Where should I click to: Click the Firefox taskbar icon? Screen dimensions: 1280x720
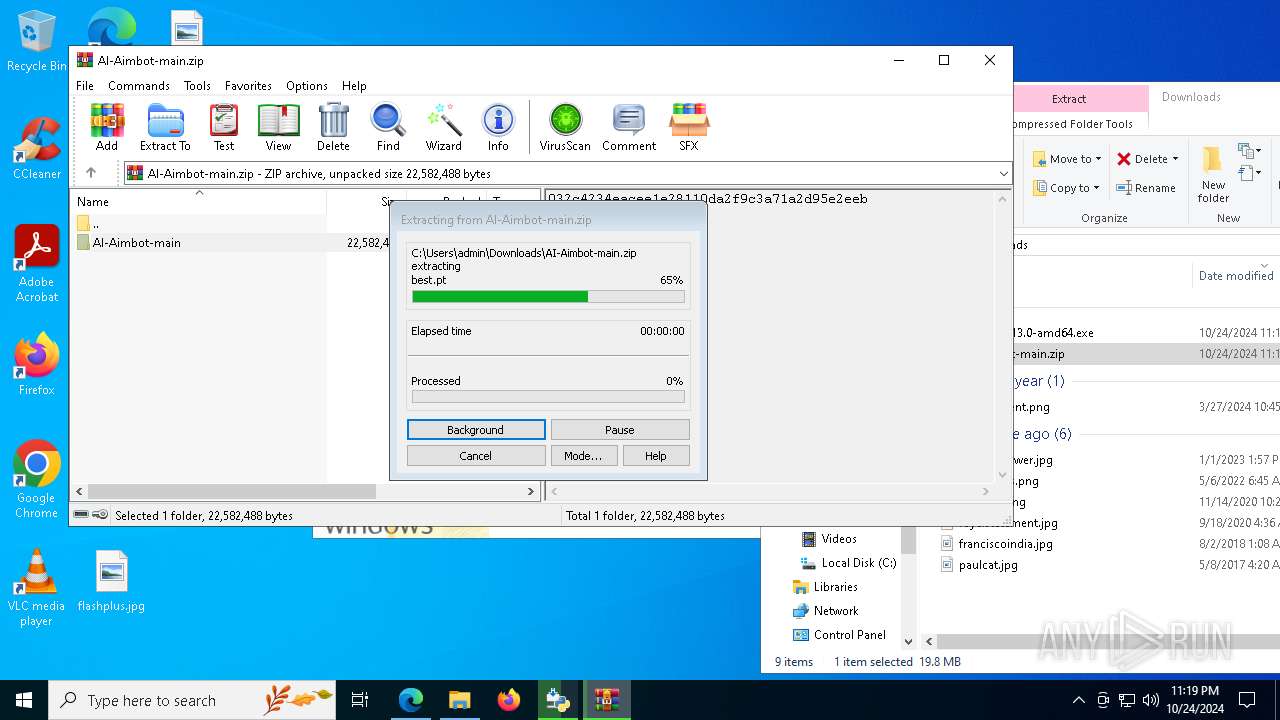[508, 700]
